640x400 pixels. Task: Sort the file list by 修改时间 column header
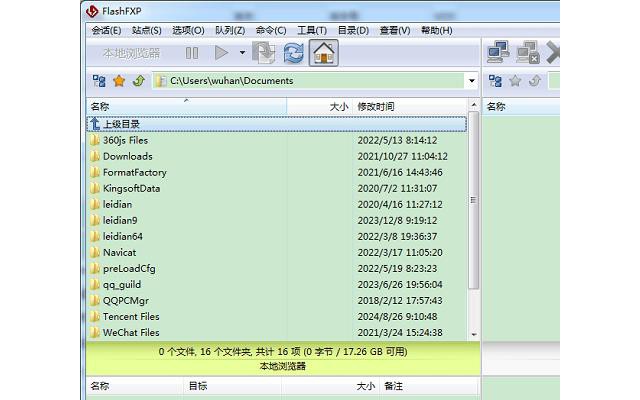coord(410,107)
